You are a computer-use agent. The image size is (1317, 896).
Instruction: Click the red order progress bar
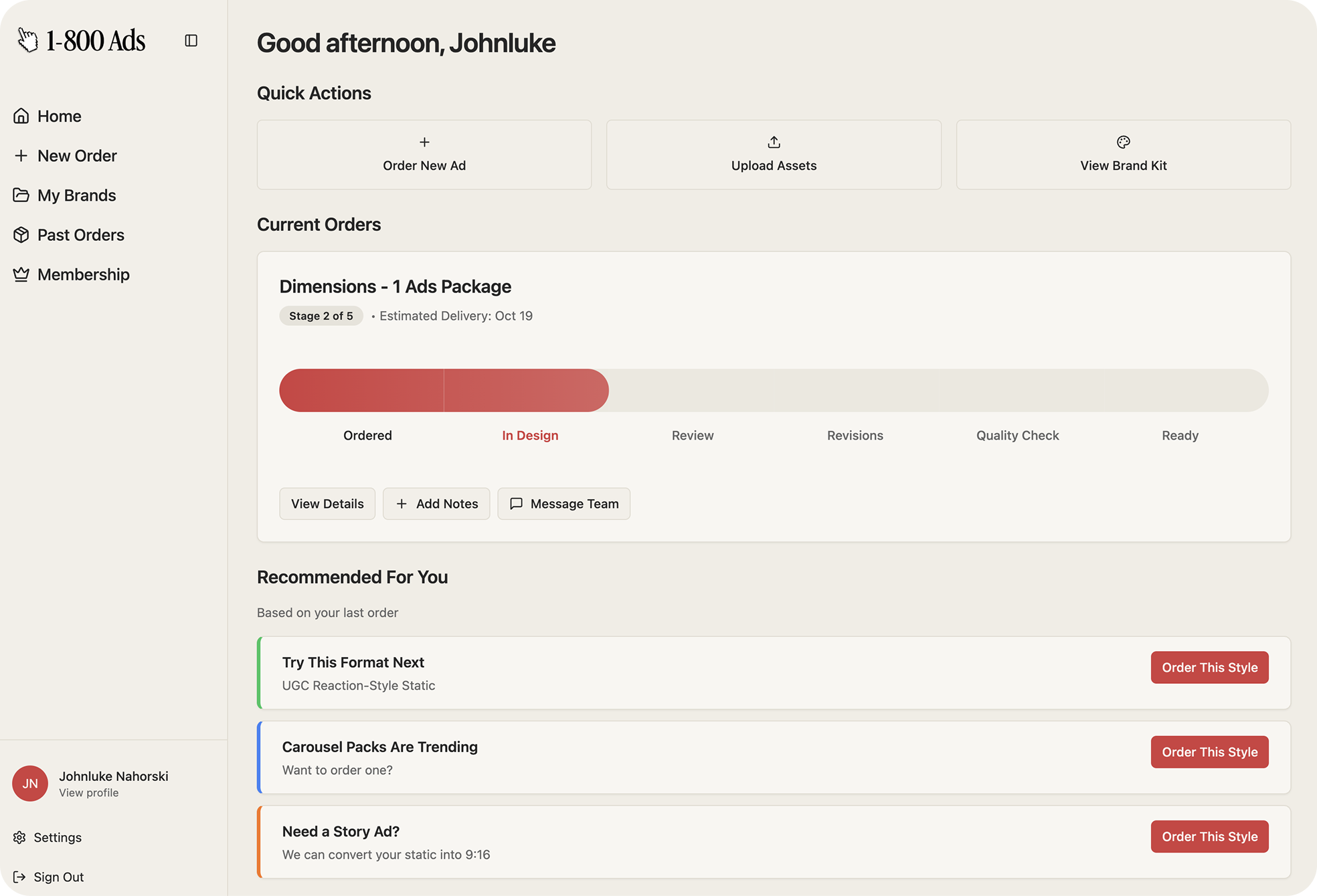(444, 390)
